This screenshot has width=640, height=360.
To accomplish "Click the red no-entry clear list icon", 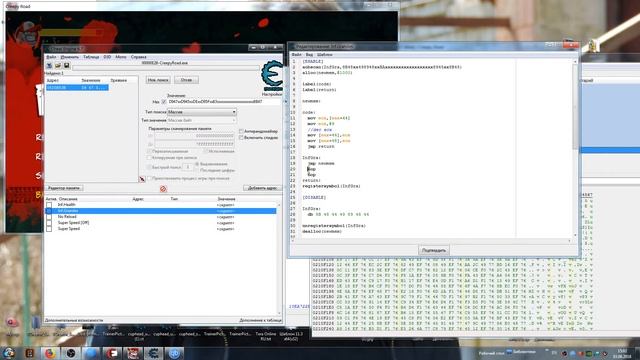I will [163, 189].
